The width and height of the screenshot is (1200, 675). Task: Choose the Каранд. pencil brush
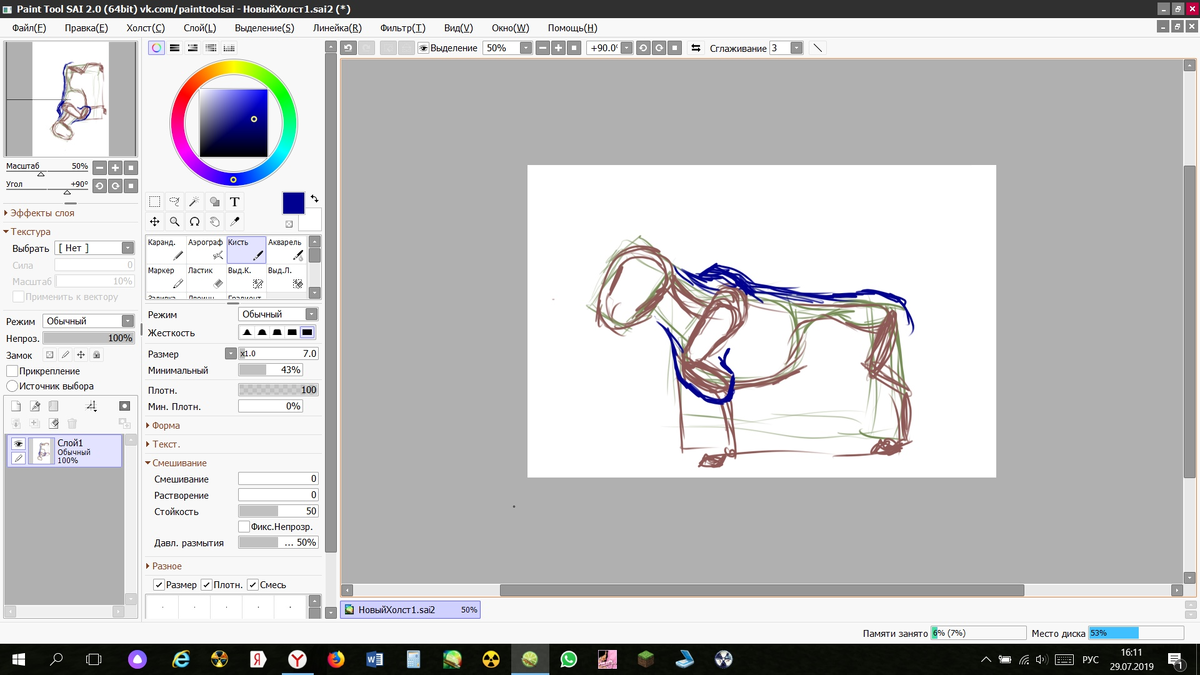[x=166, y=250]
